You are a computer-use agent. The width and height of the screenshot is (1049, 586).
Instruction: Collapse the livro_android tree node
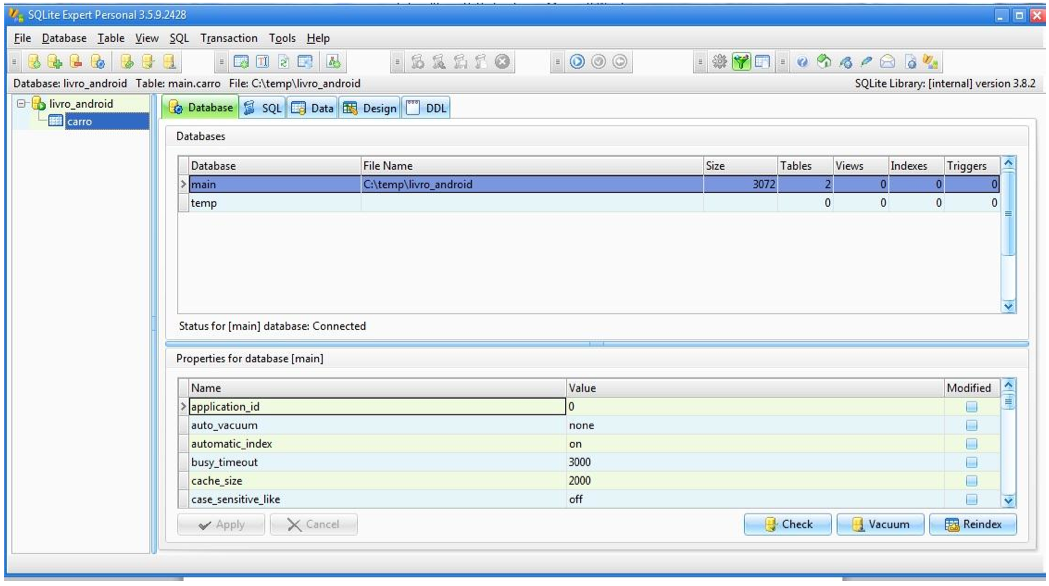coord(21,104)
